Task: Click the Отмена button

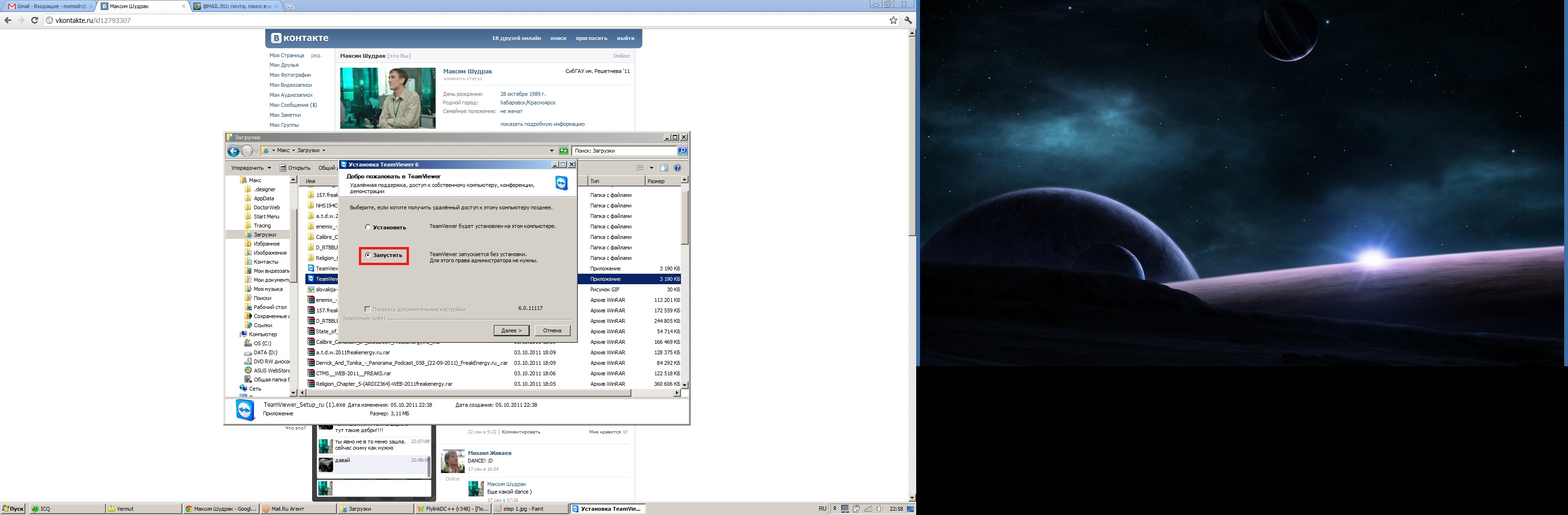Action: pyautogui.click(x=552, y=331)
